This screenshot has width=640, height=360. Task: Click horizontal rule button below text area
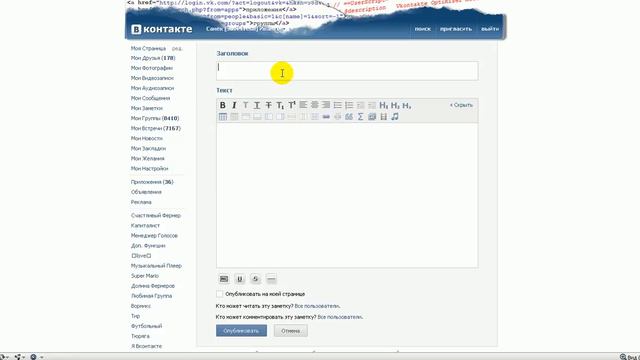click(x=271, y=279)
